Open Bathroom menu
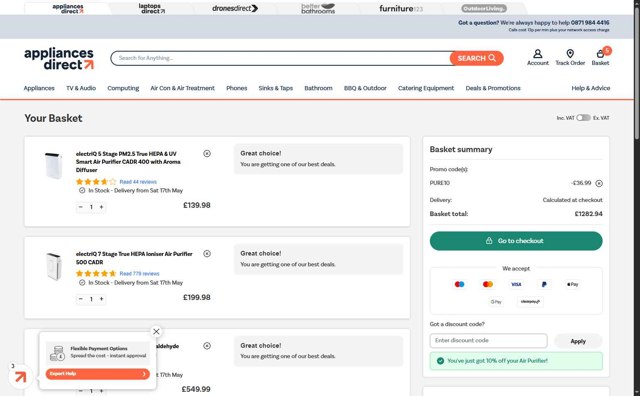The image size is (640, 396). click(318, 88)
